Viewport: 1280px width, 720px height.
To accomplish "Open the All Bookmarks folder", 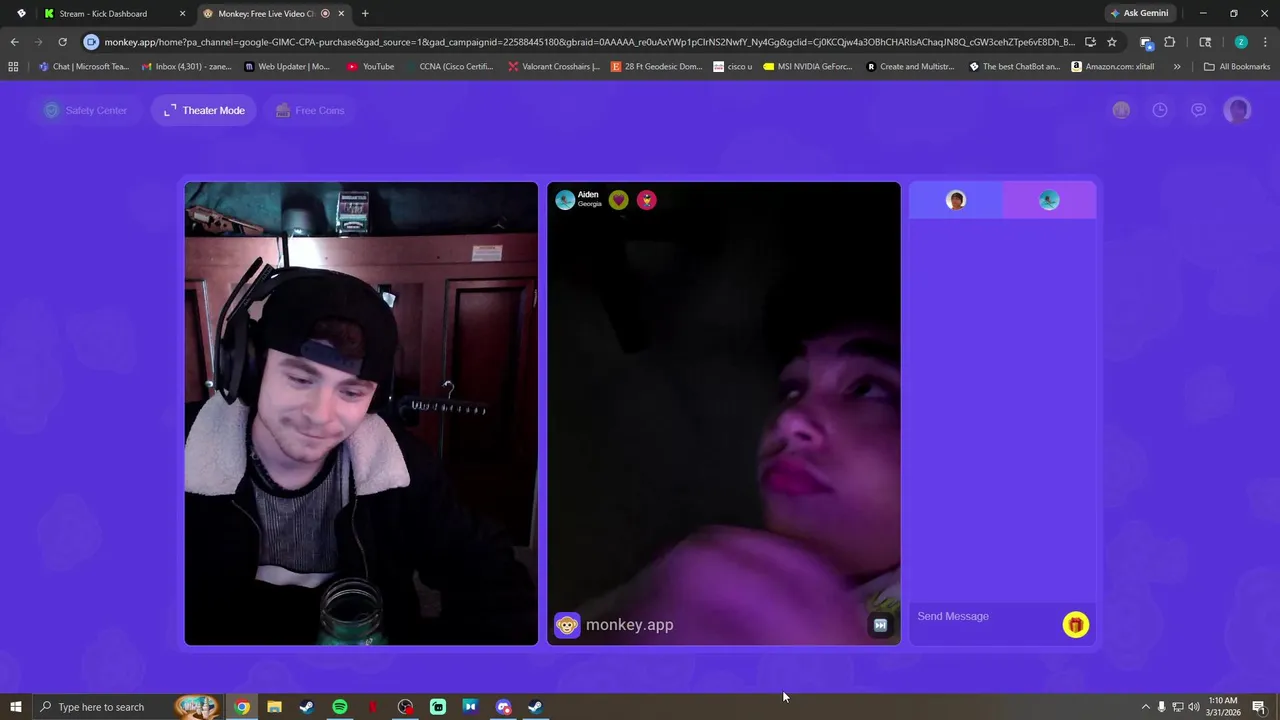I will (1237, 66).
